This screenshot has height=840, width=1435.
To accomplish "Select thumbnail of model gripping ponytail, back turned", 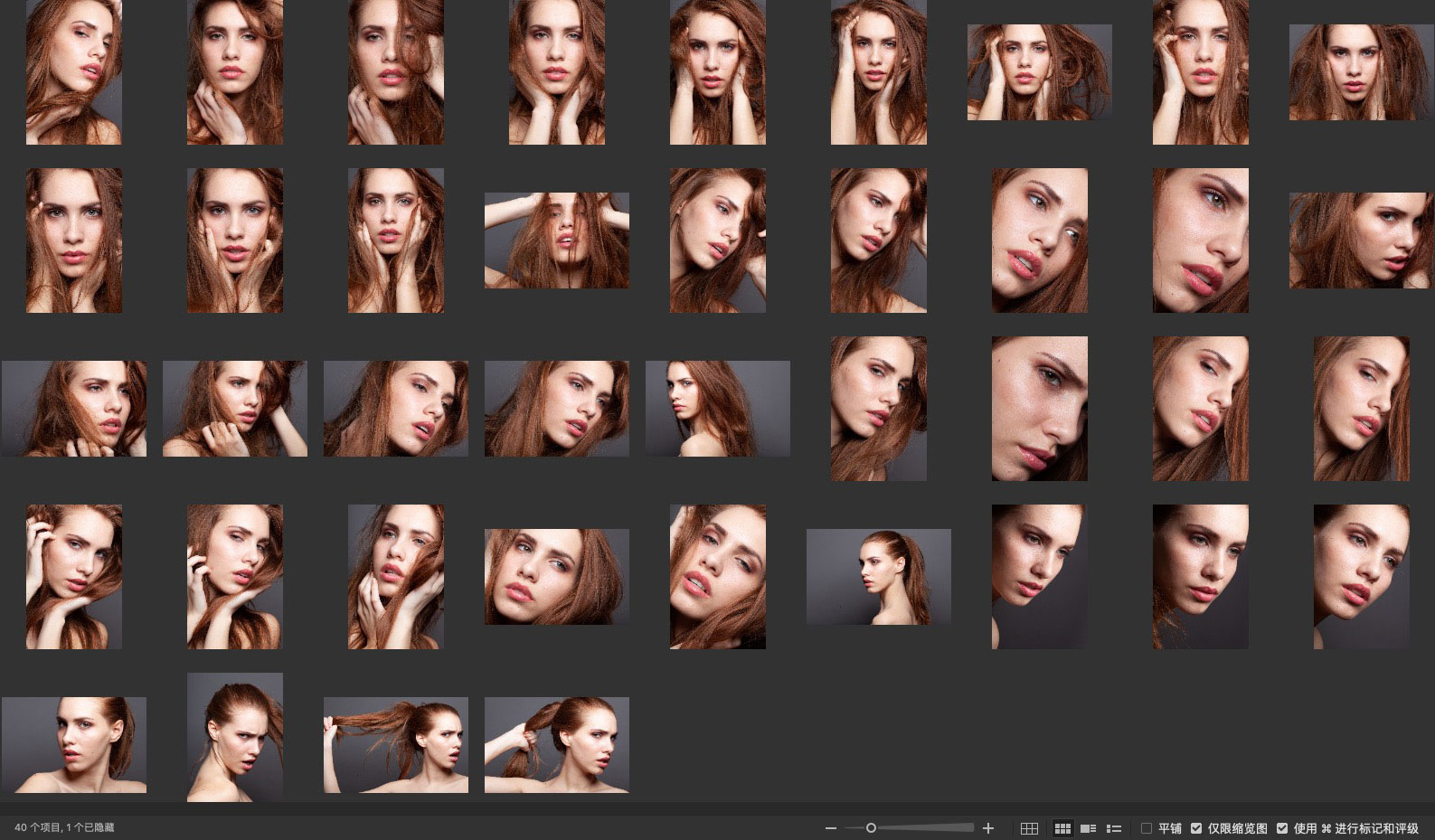I will (556, 745).
